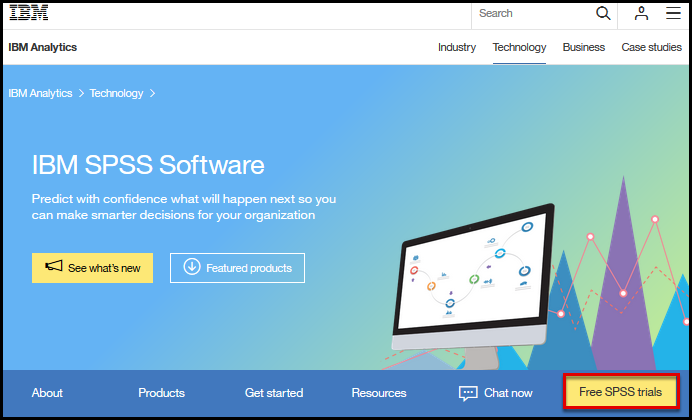692x420 pixels.
Task: Click the IBM SPSS Software heading
Action: 148,165
